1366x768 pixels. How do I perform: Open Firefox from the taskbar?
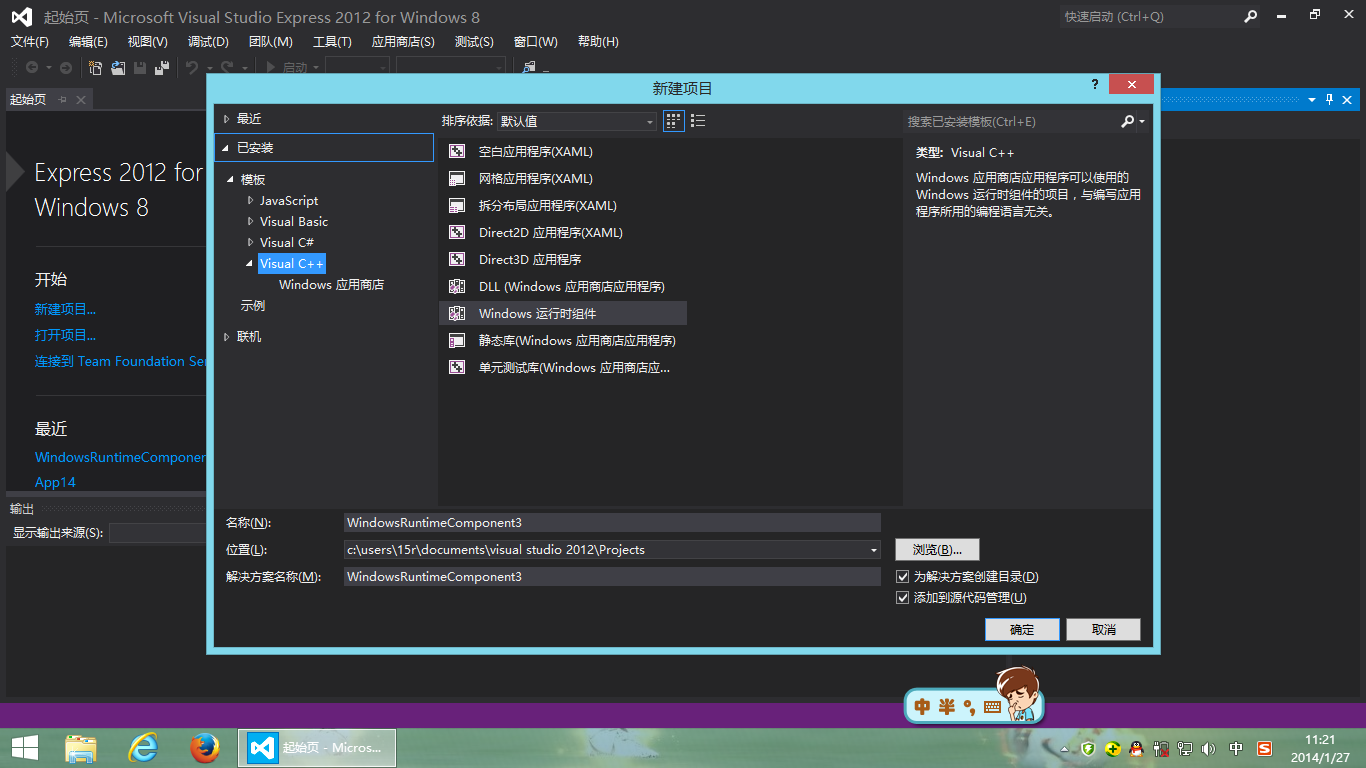204,747
